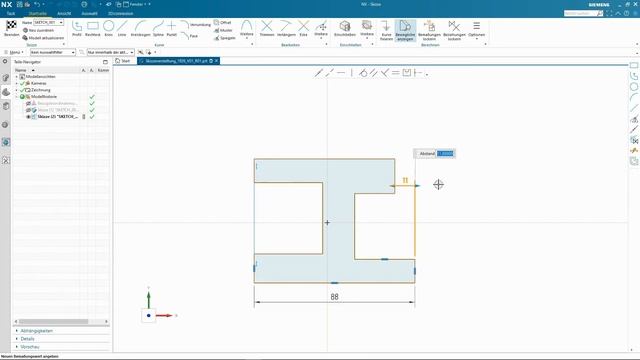Select the Fase chamfer tool

point(190,36)
